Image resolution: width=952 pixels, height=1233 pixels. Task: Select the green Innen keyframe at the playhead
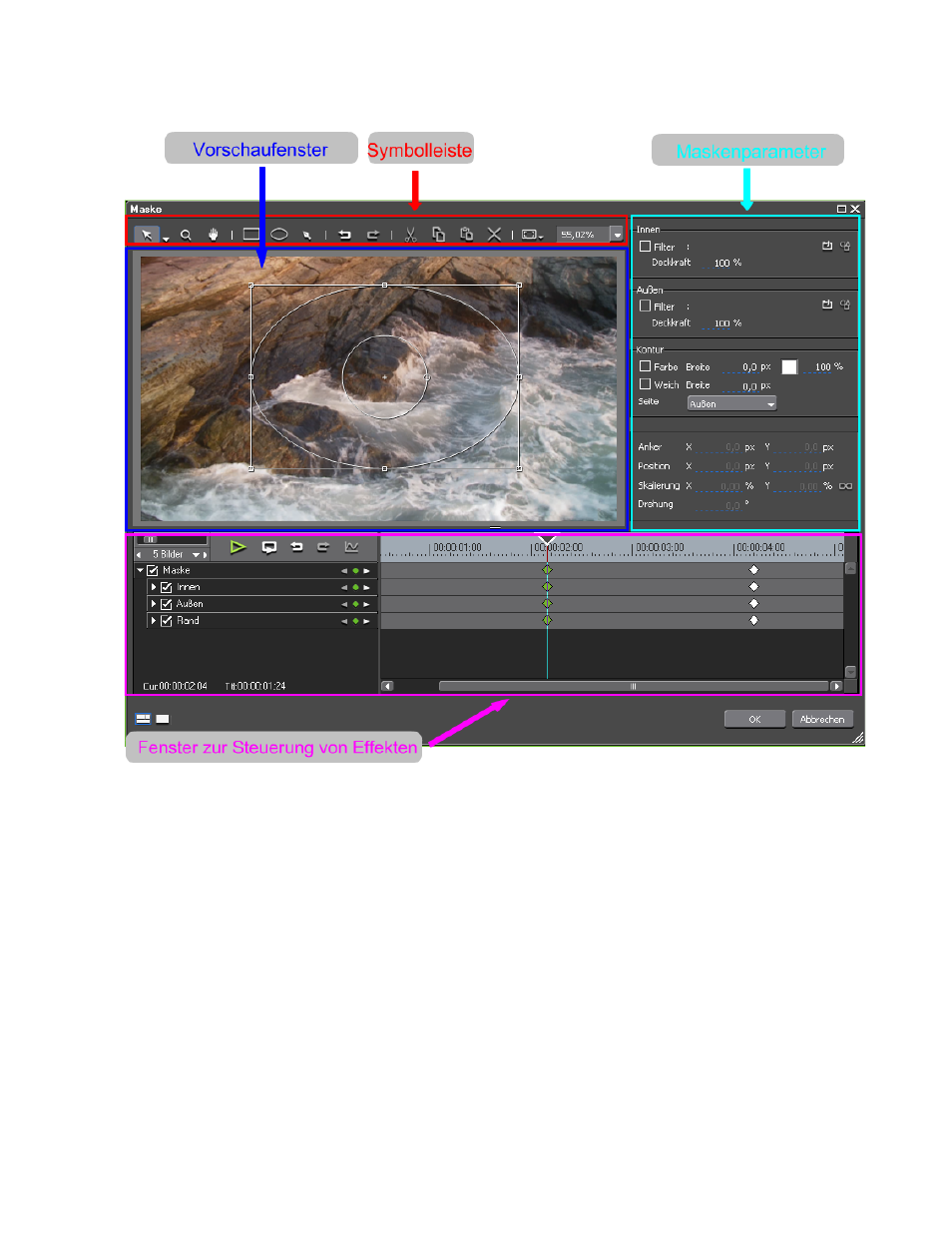547,587
